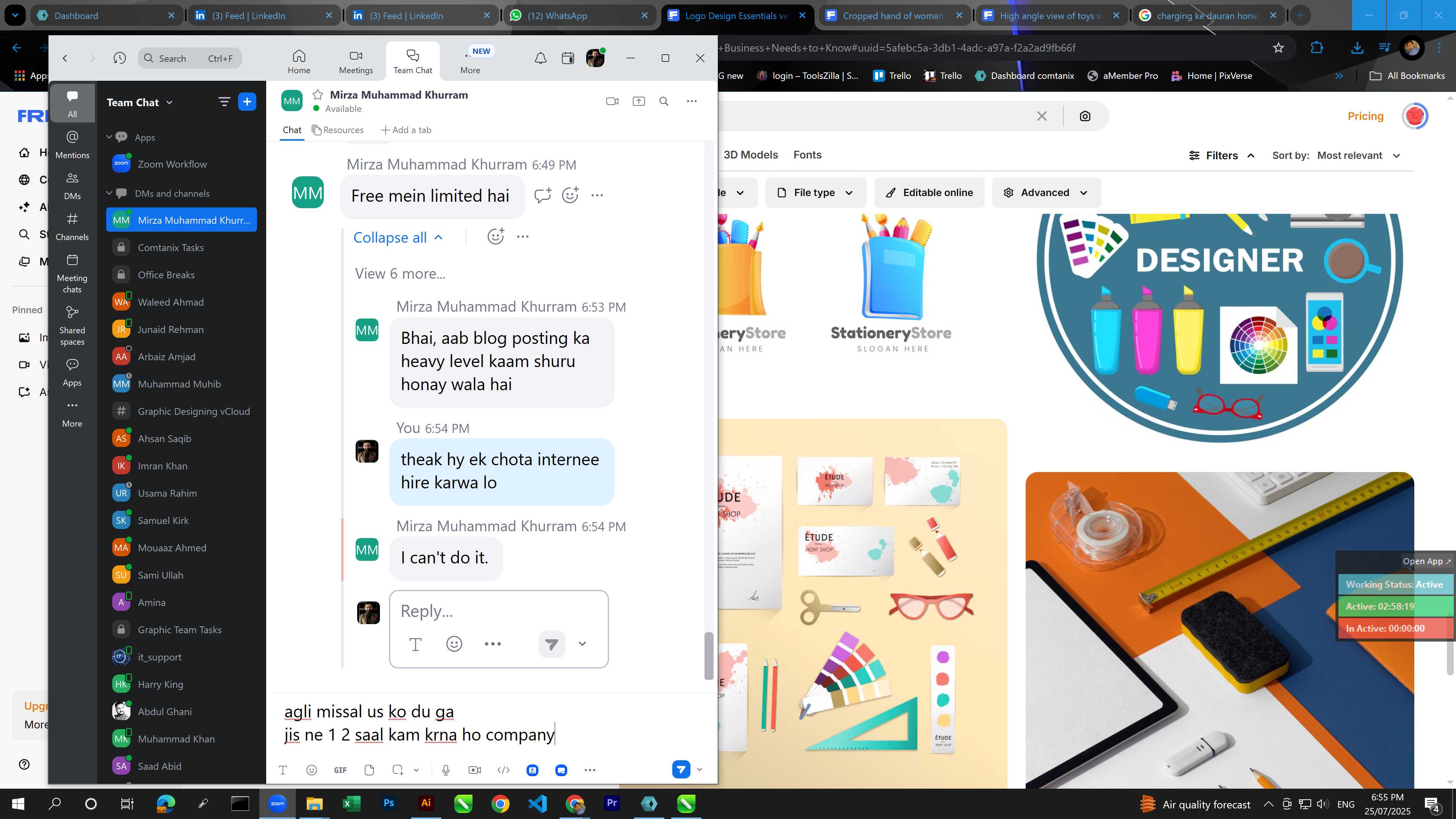Viewport: 1456px width, 819px height.
Task: Open Fonts category in Freepik
Action: tap(807, 155)
